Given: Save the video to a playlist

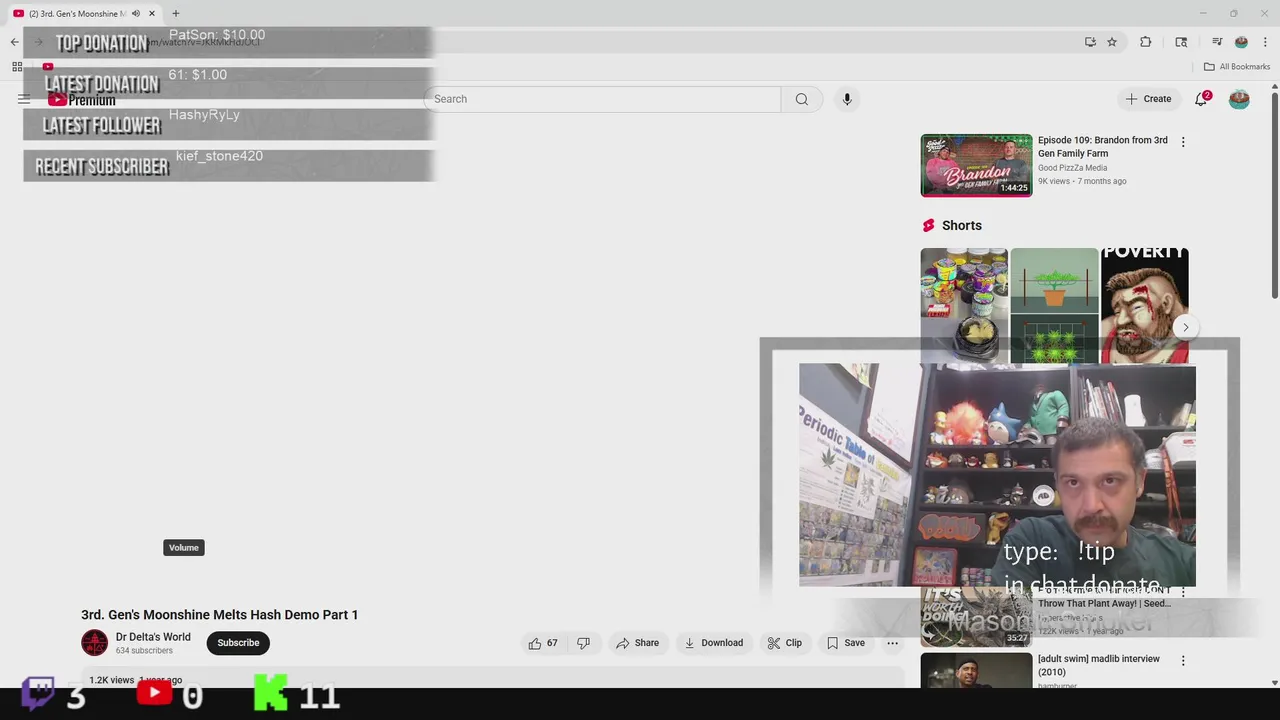Looking at the screenshot, I should (x=846, y=643).
